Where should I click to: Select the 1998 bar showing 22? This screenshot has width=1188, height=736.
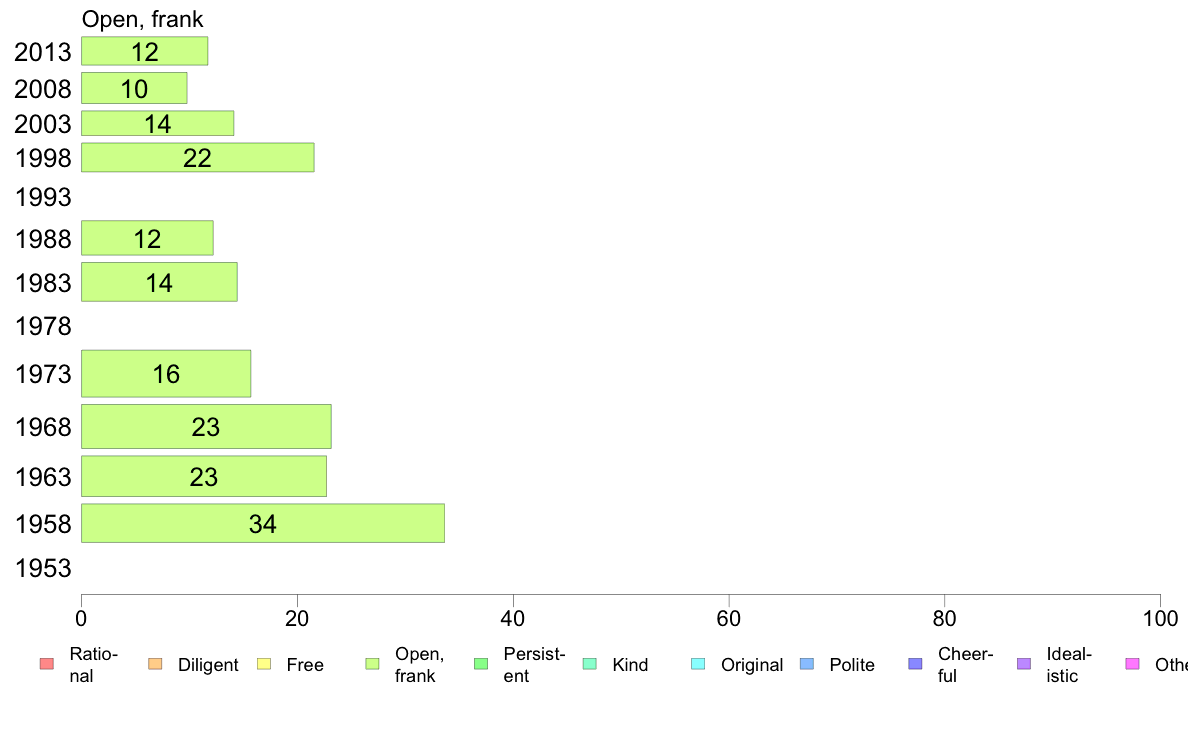pyautogui.click(x=198, y=158)
